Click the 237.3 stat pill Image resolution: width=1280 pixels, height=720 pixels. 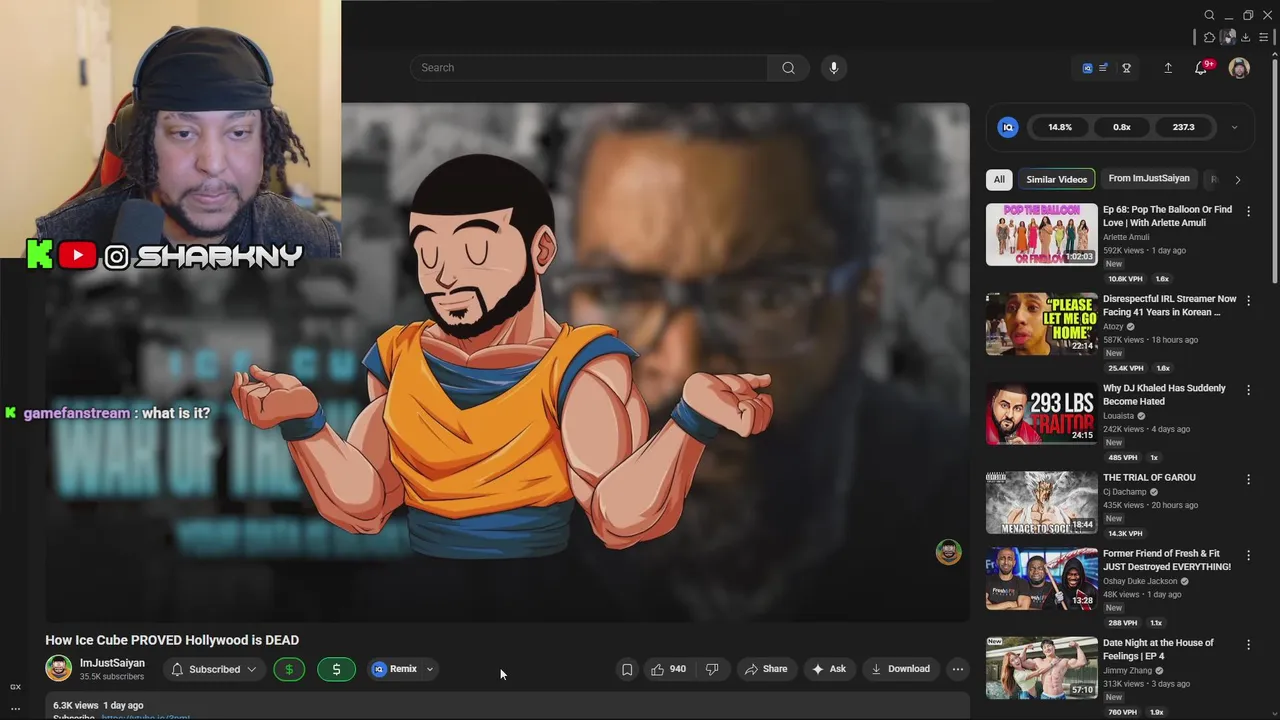click(1184, 127)
